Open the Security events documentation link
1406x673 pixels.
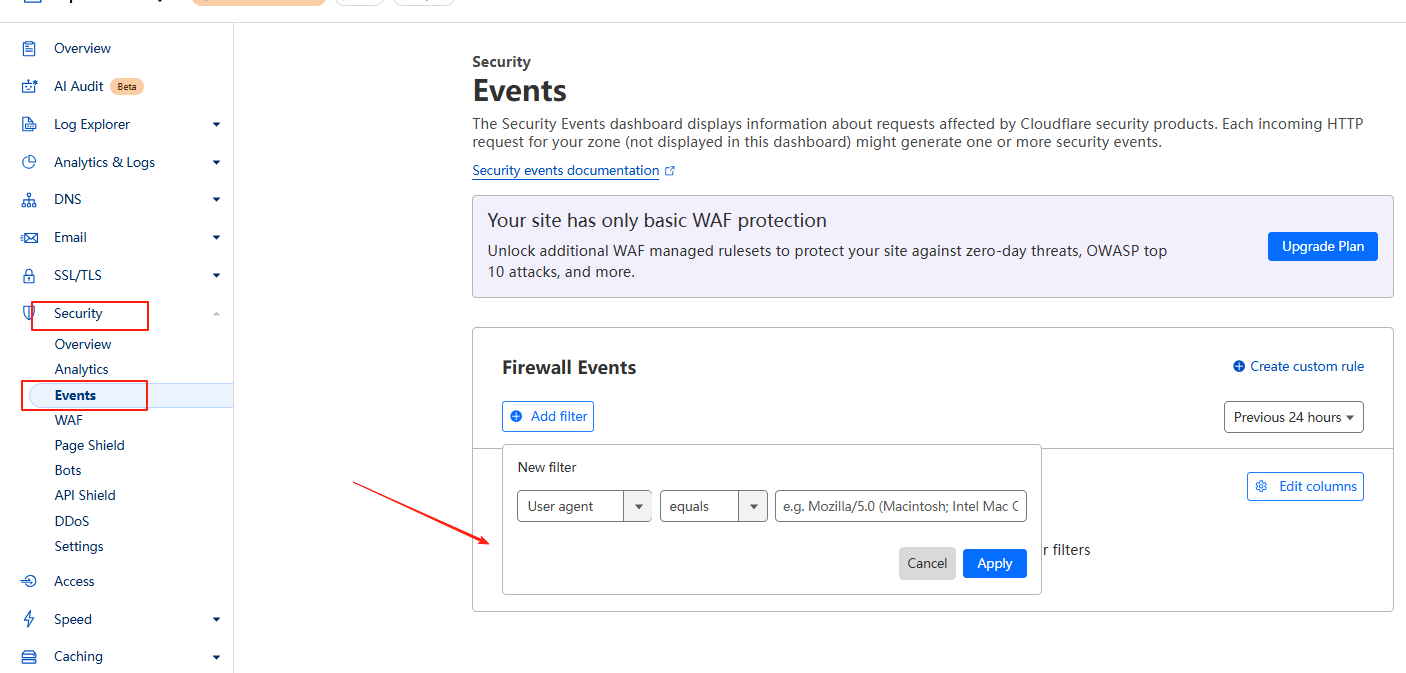564,170
